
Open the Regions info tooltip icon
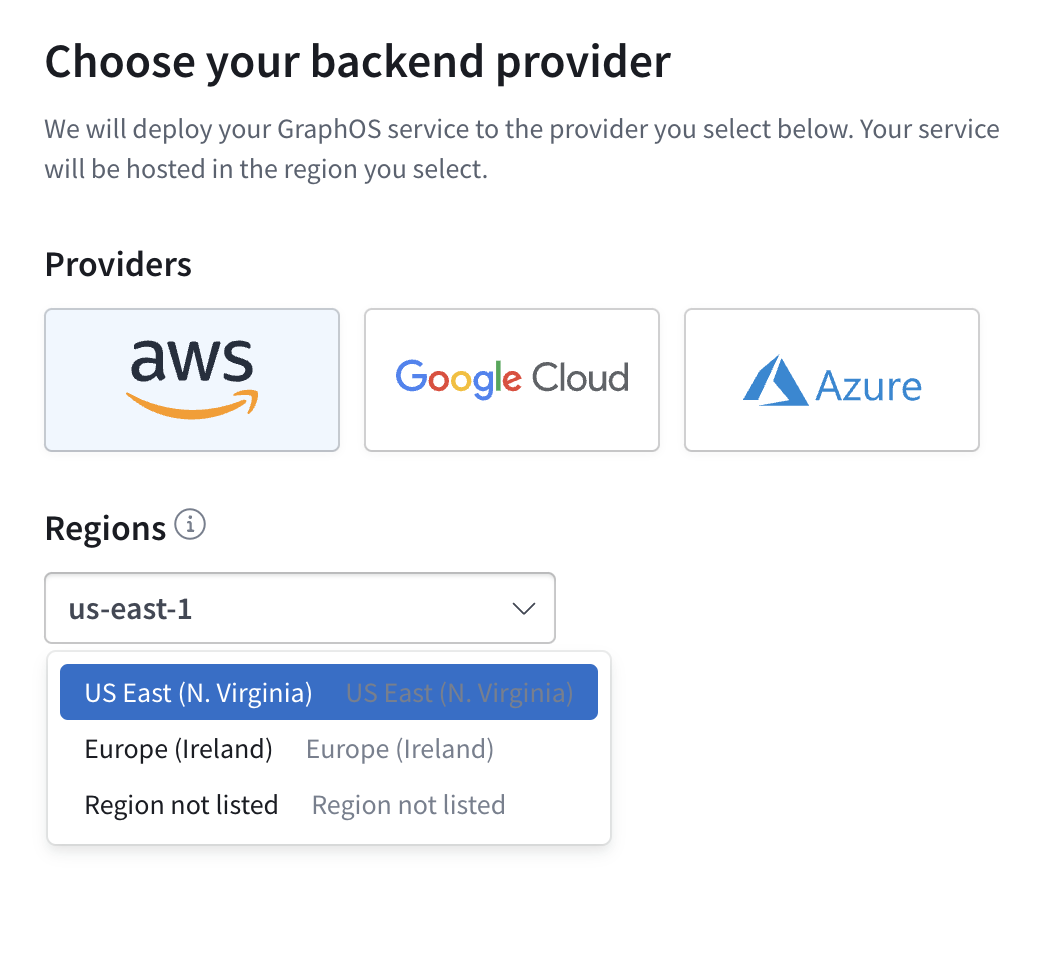tap(190, 524)
